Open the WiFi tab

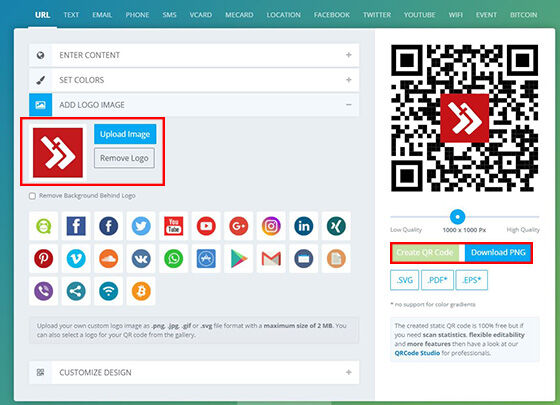pyautogui.click(x=456, y=15)
